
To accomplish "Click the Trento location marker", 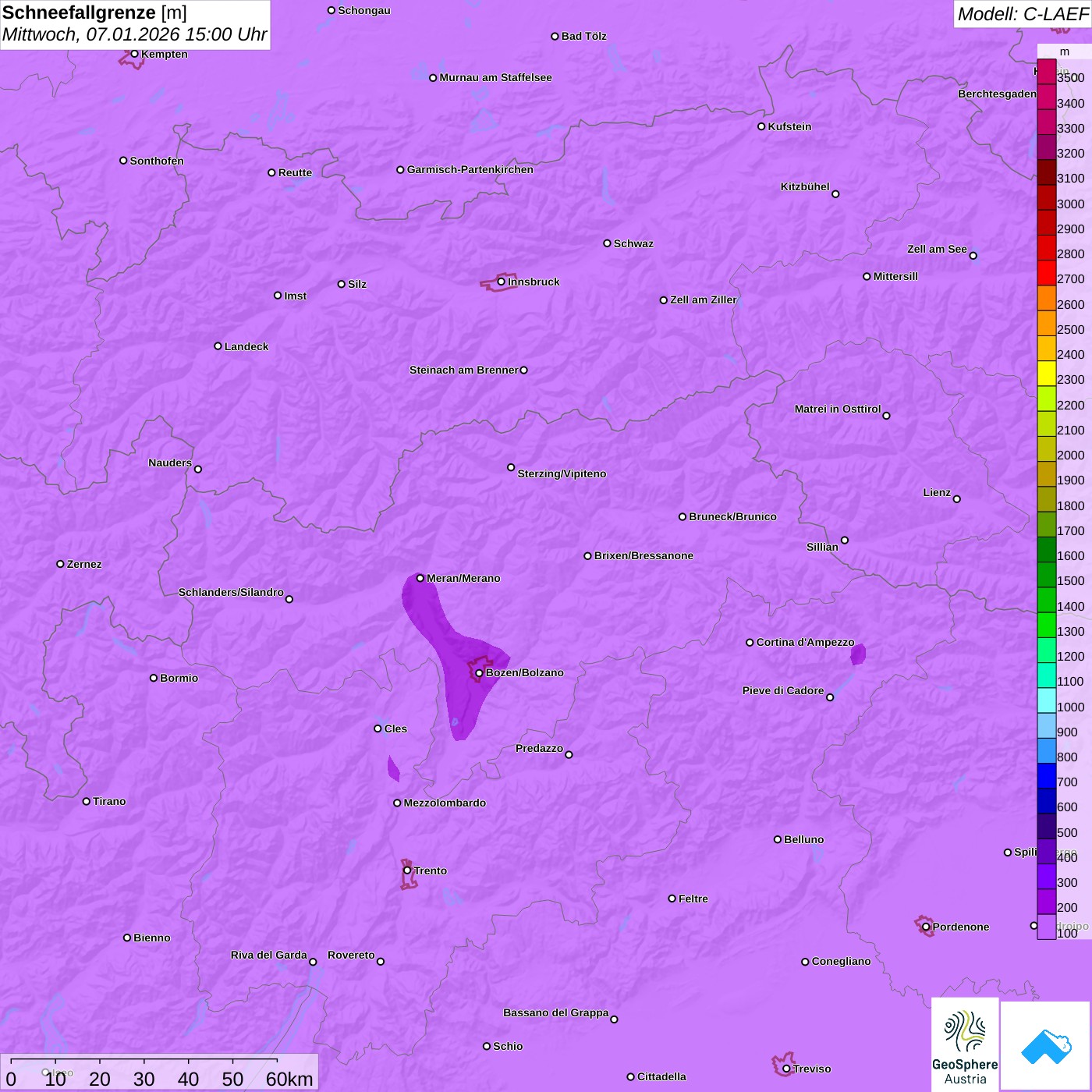I will click(x=407, y=870).
